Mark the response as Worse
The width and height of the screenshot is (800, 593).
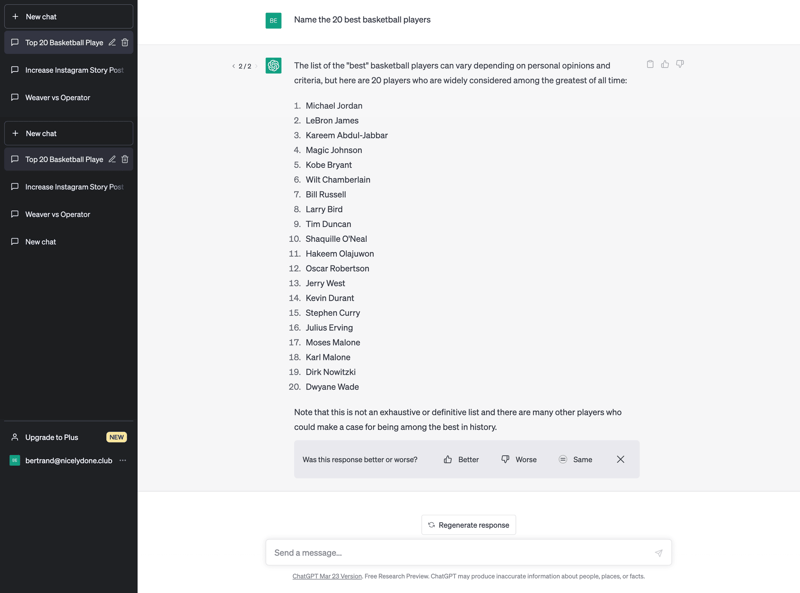click(x=518, y=459)
